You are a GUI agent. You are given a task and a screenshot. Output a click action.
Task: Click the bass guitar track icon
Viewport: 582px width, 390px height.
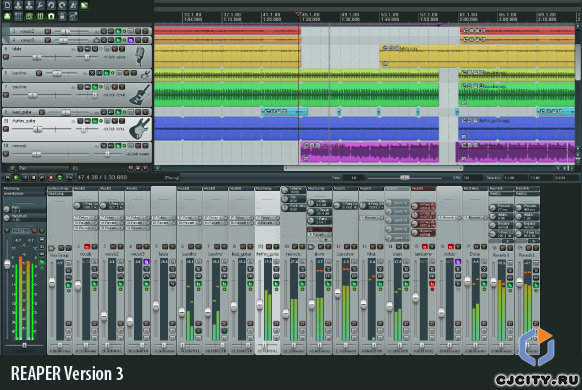140,94
